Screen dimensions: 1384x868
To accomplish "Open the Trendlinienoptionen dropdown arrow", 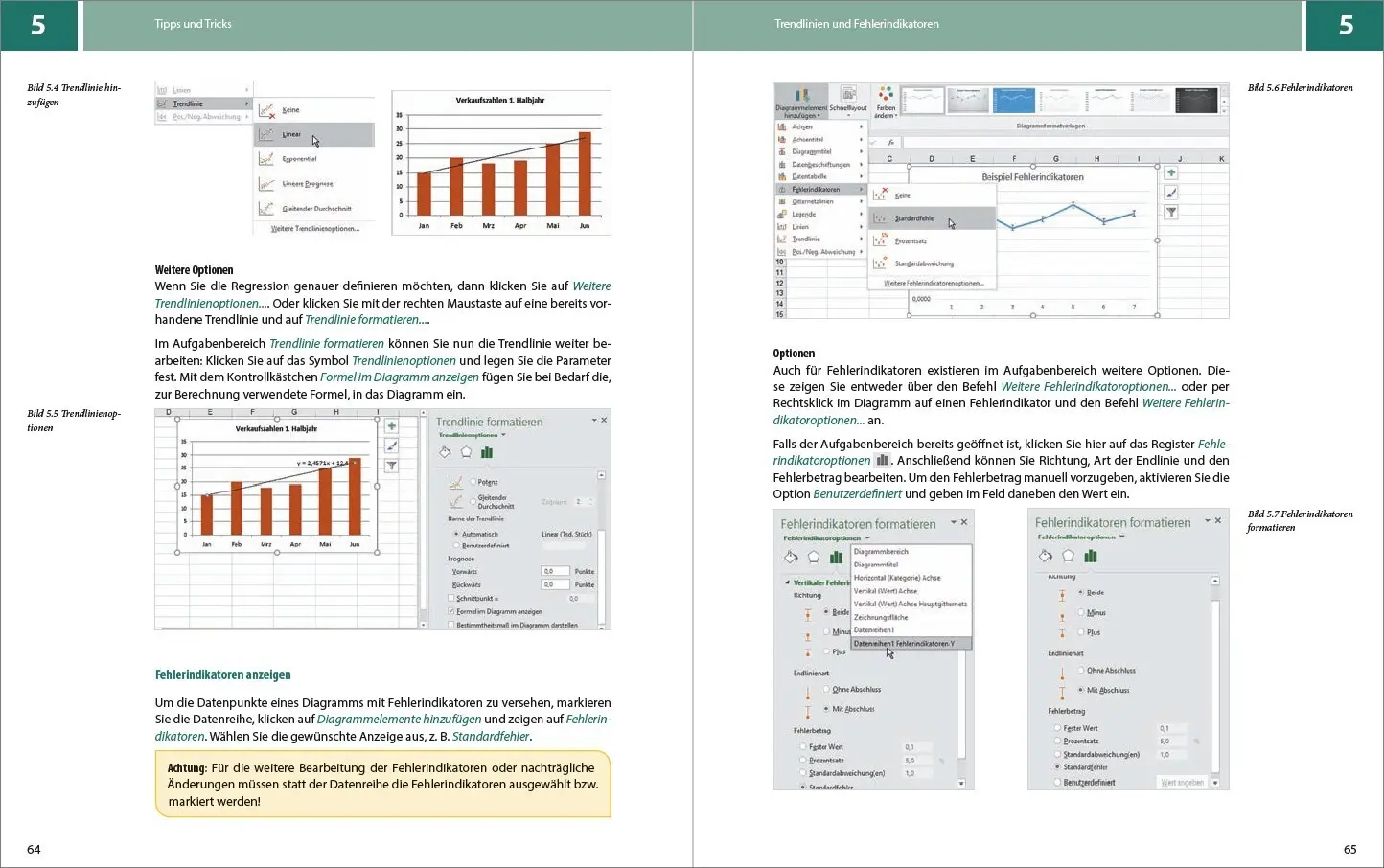I will (503, 435).
